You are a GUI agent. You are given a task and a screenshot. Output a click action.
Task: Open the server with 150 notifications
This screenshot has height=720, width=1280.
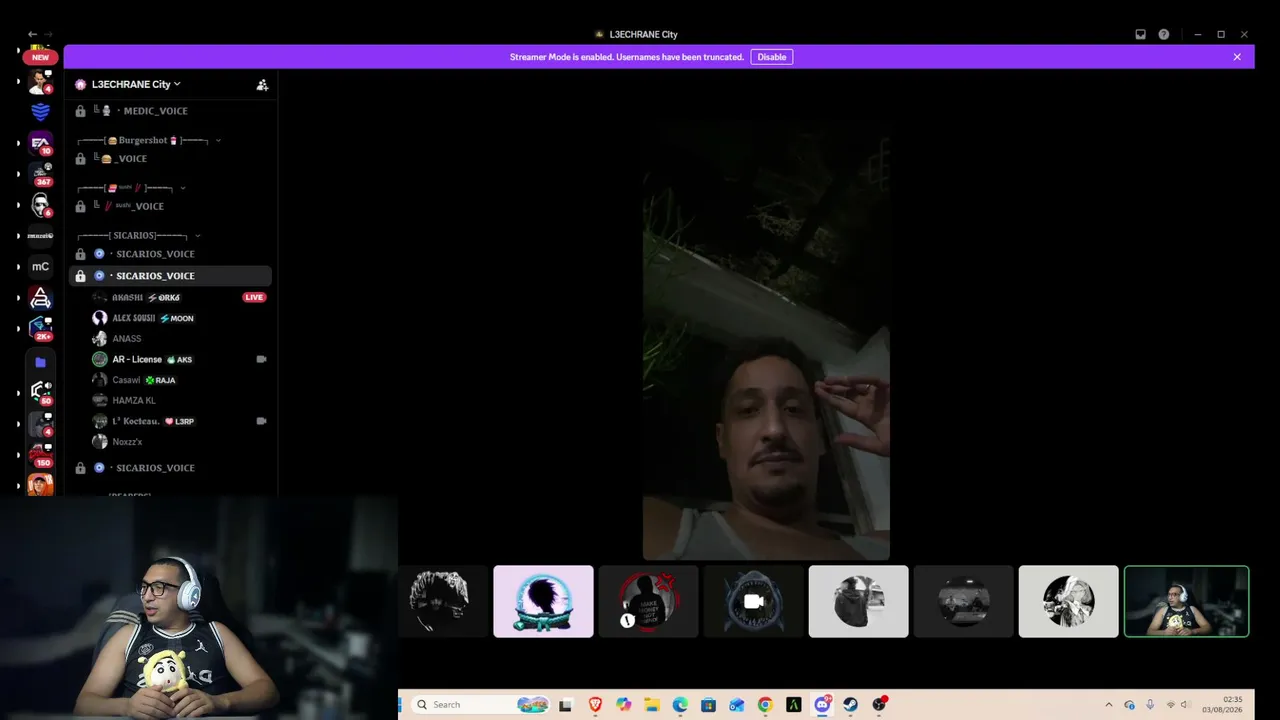tap(40, 454)
